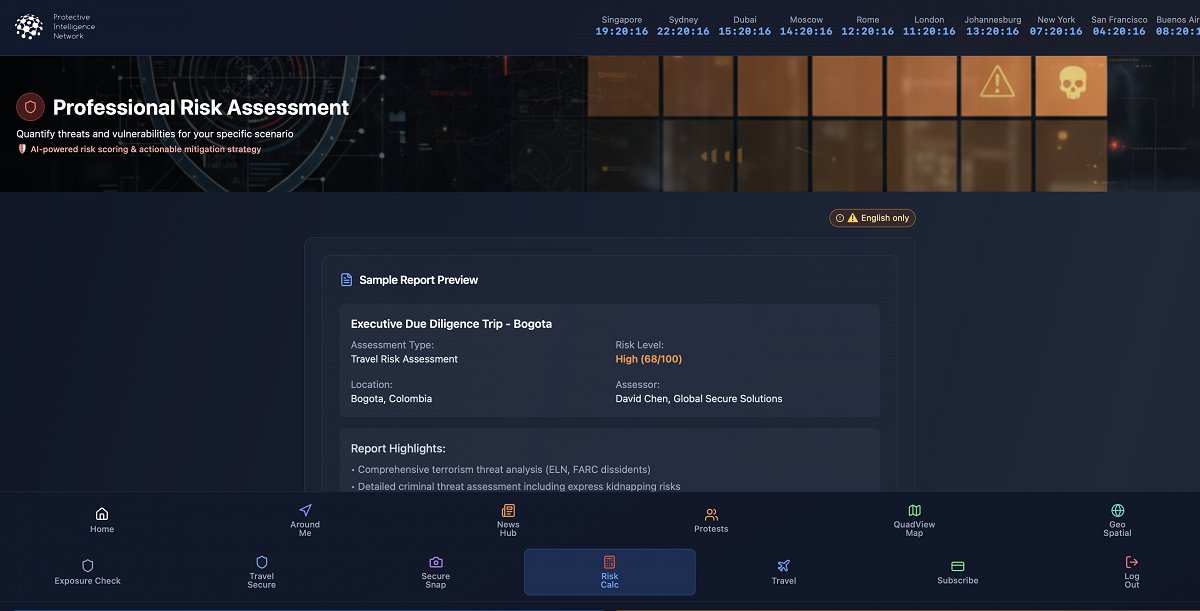Click the Executive Due Diligence Trip - Bogota title
Screen dimensions: 1200x611
451,324
